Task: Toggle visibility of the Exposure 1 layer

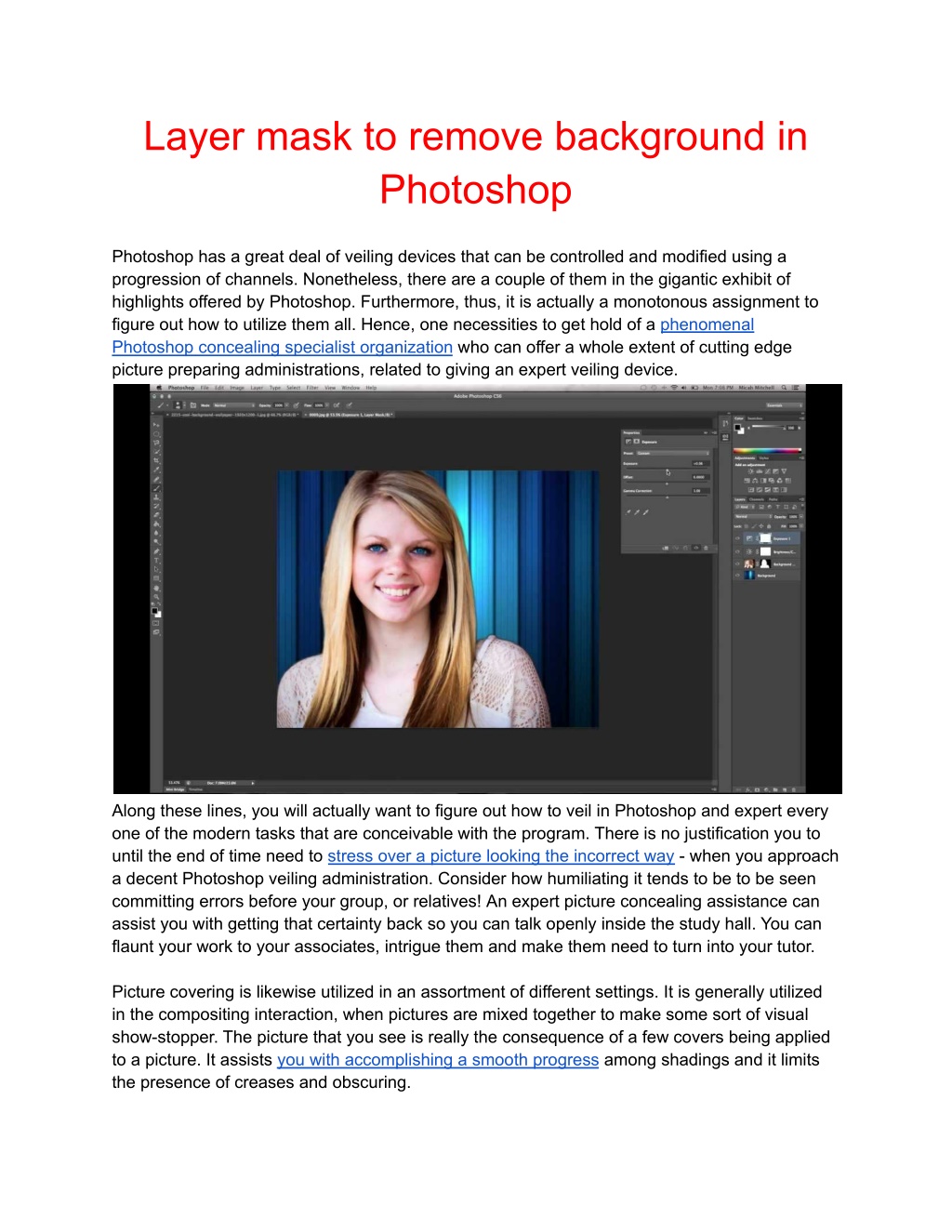Action: 738,538
